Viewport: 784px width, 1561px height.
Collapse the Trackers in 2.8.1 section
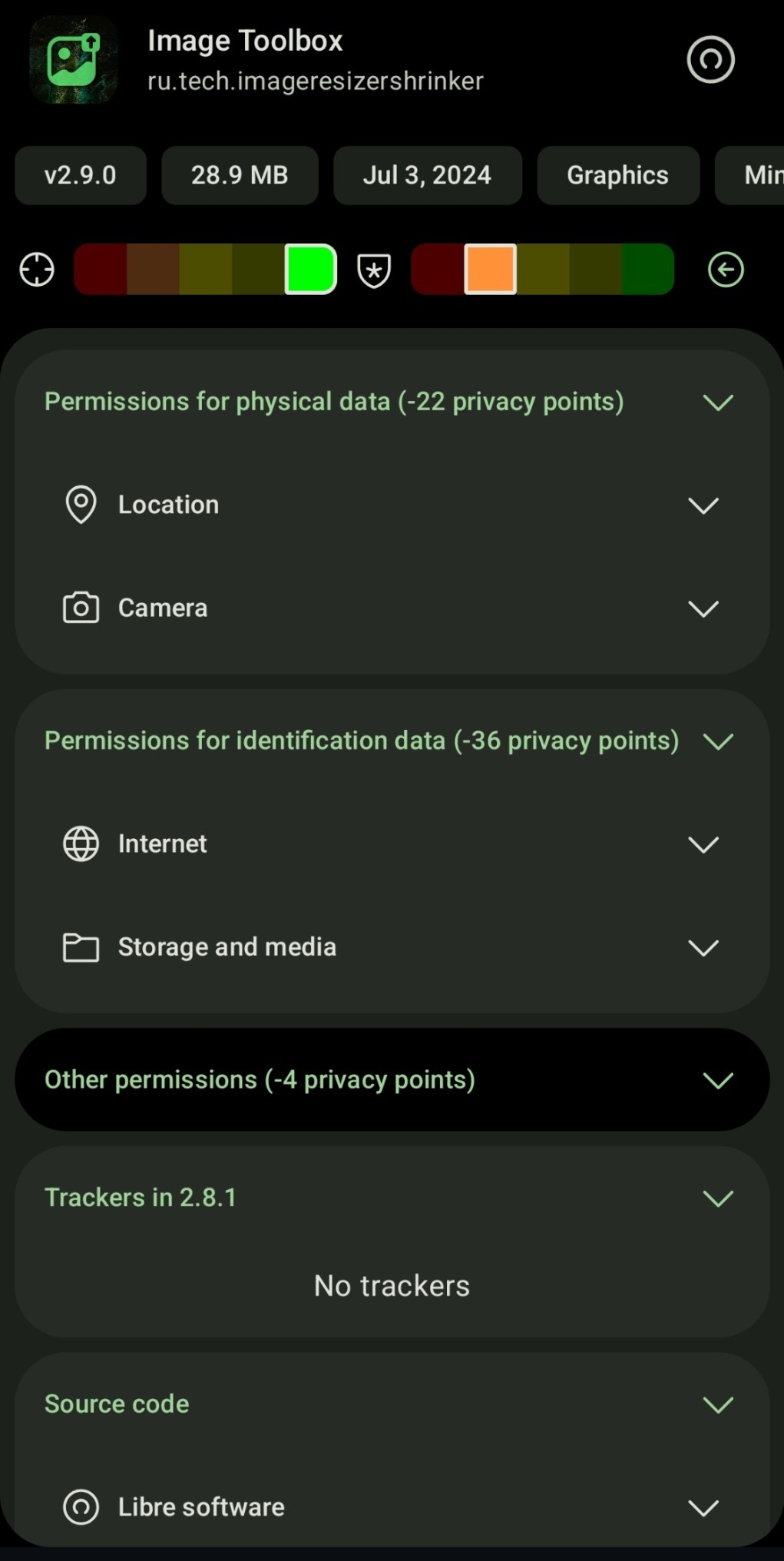pos(718,1198)
